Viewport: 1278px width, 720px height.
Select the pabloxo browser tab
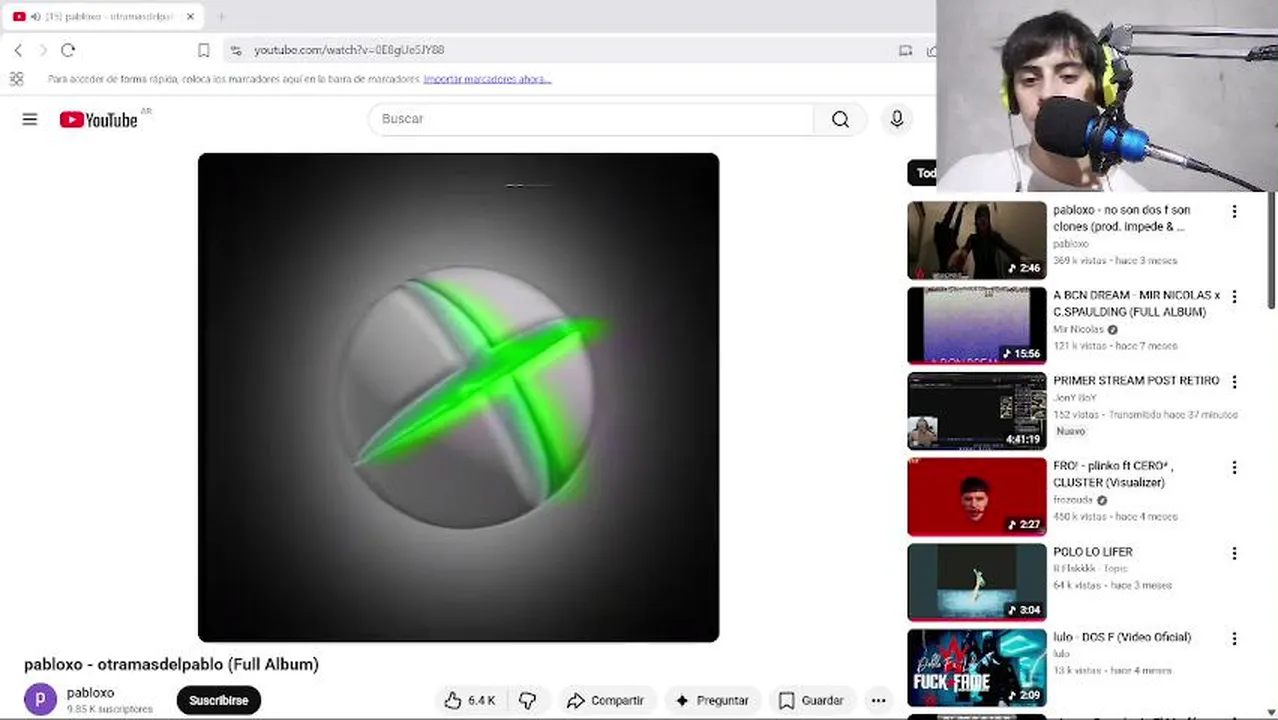click(x=104, y=16)
